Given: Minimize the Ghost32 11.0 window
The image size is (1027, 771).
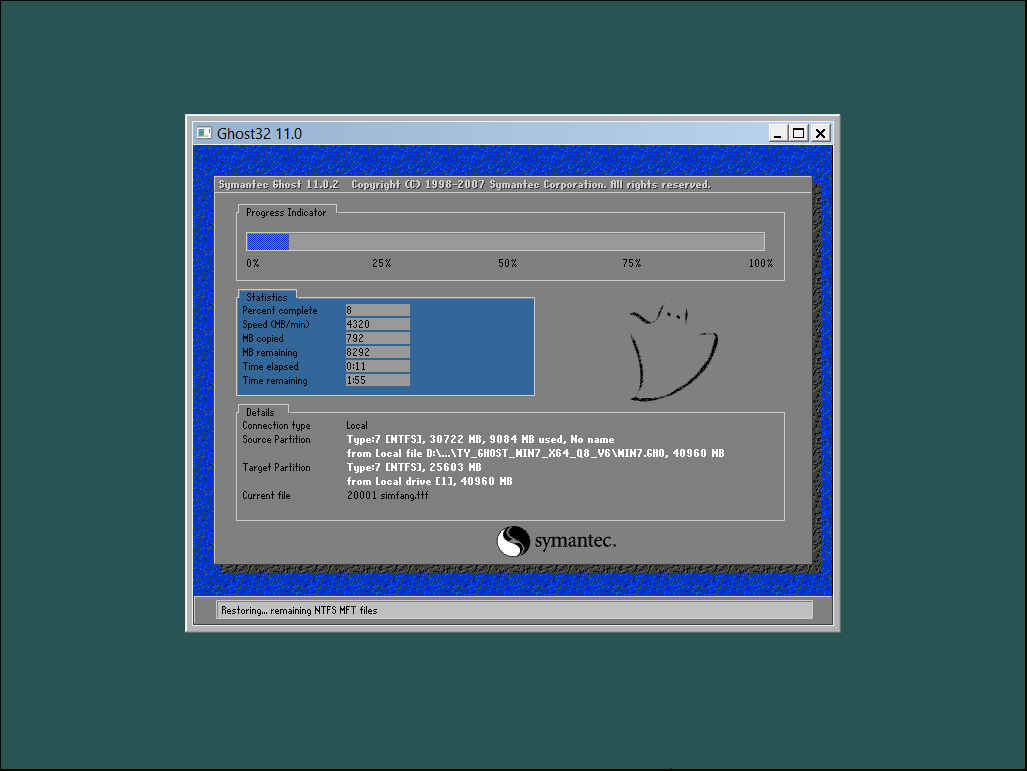Looking at the screenshot, I should click(777, 133).
